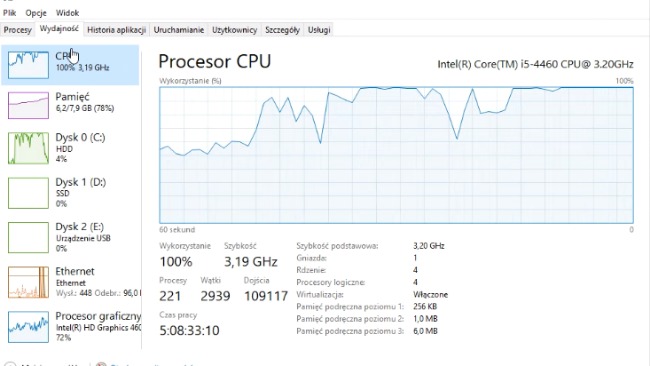This screenshot has height=366, width=650.
Task: Select the Procesor graficzny GPU graph
Action: (28, 327)
